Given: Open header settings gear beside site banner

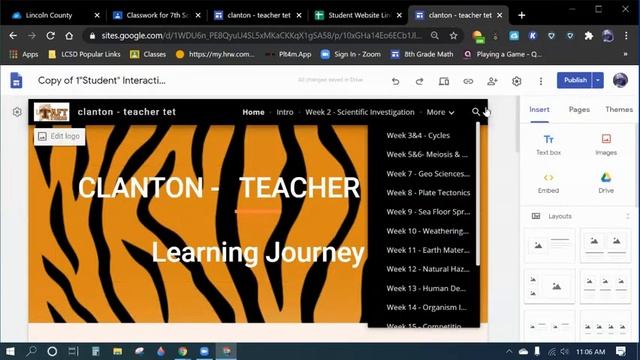Looking at the screenshot, I should (17, 112).
